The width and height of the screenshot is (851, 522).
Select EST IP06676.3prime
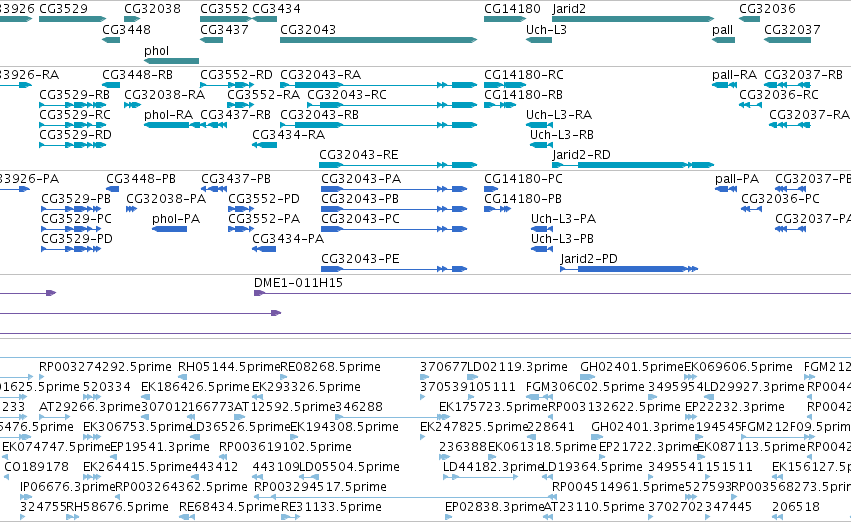pyautogui.click(x=68, y=487)
